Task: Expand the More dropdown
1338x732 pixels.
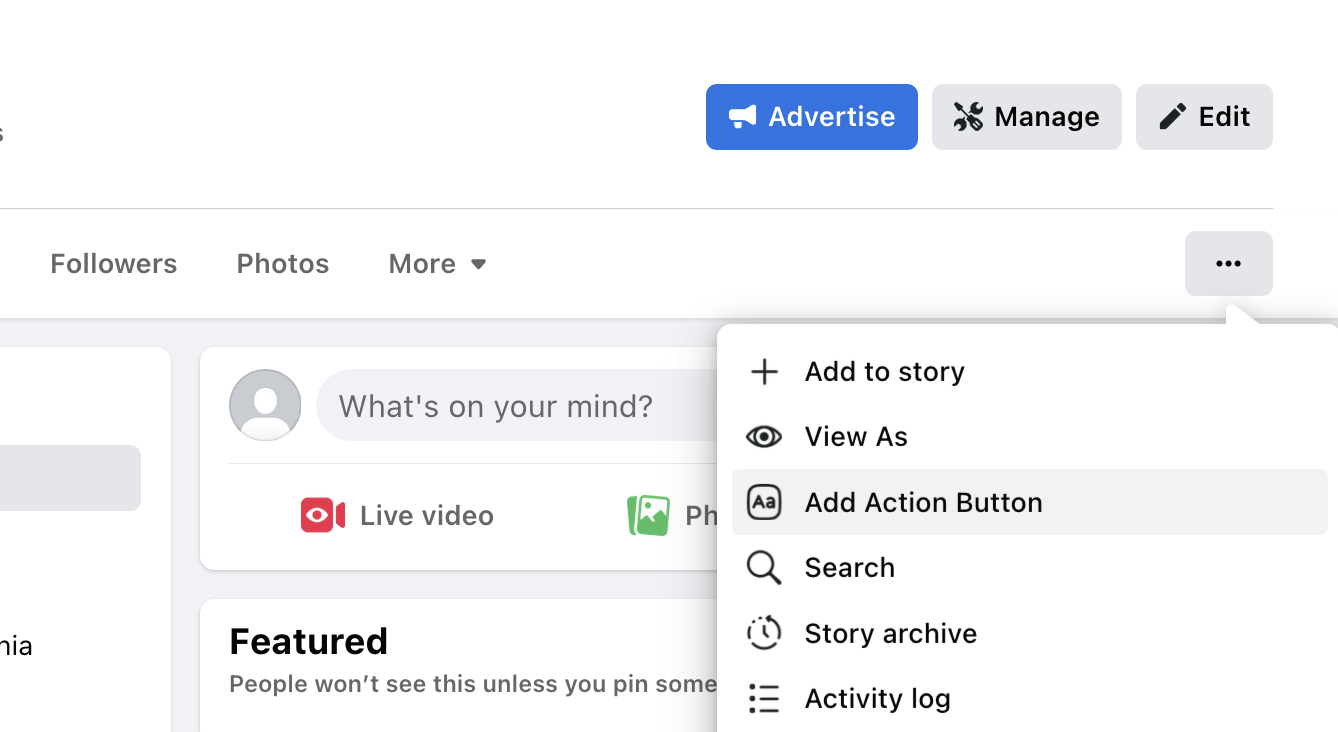Action: click(x=437, y=263)
